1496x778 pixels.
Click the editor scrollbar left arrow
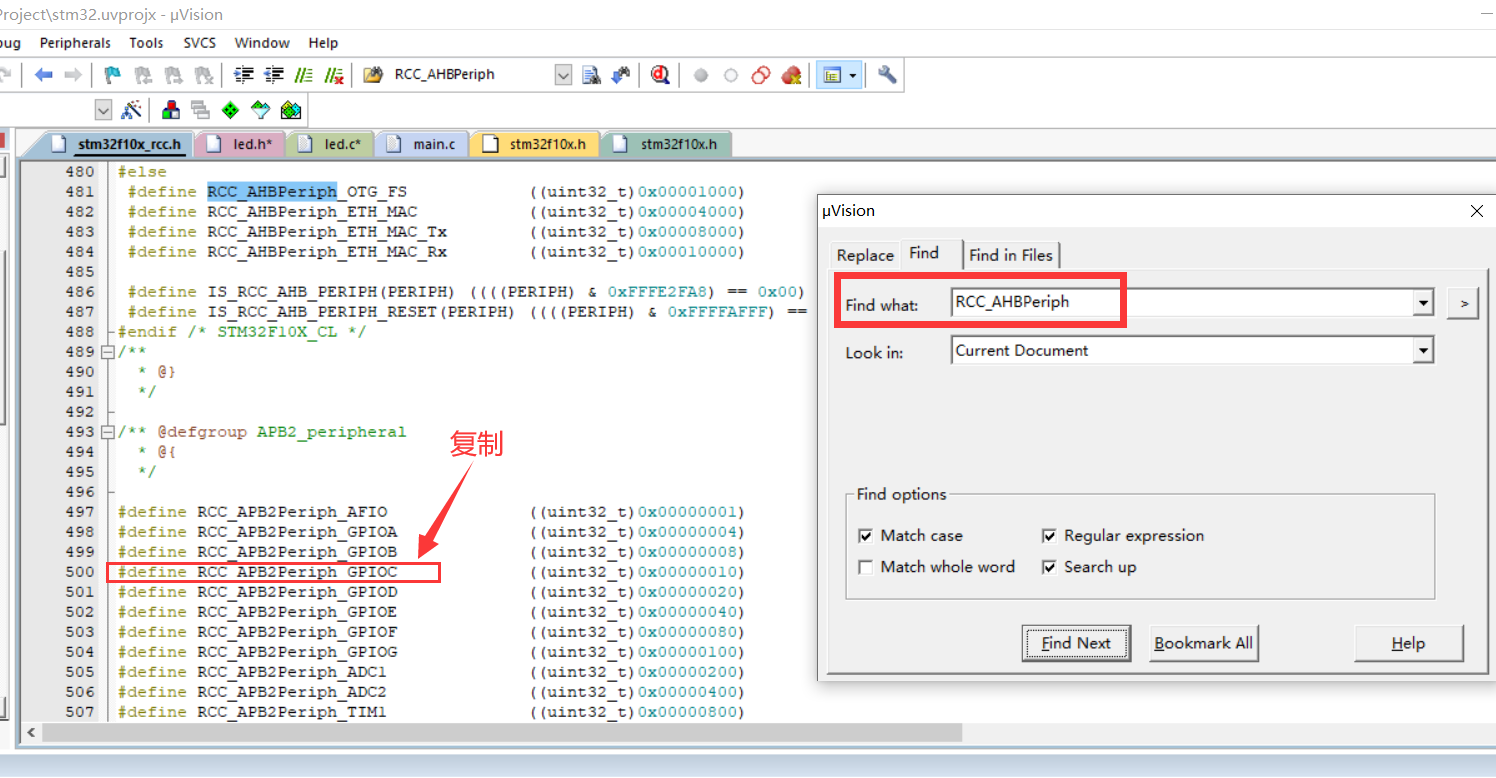[x=31, y=732]
